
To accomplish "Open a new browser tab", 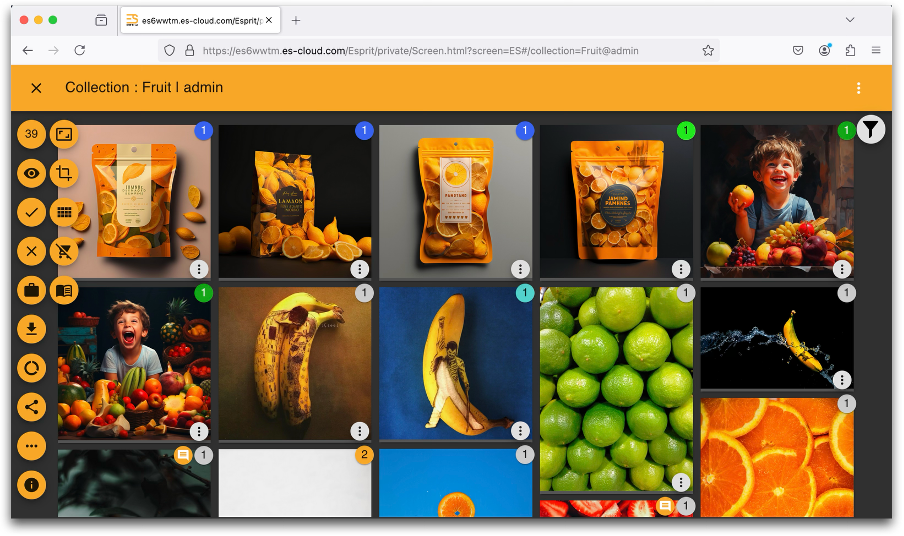I will [296, 20].
